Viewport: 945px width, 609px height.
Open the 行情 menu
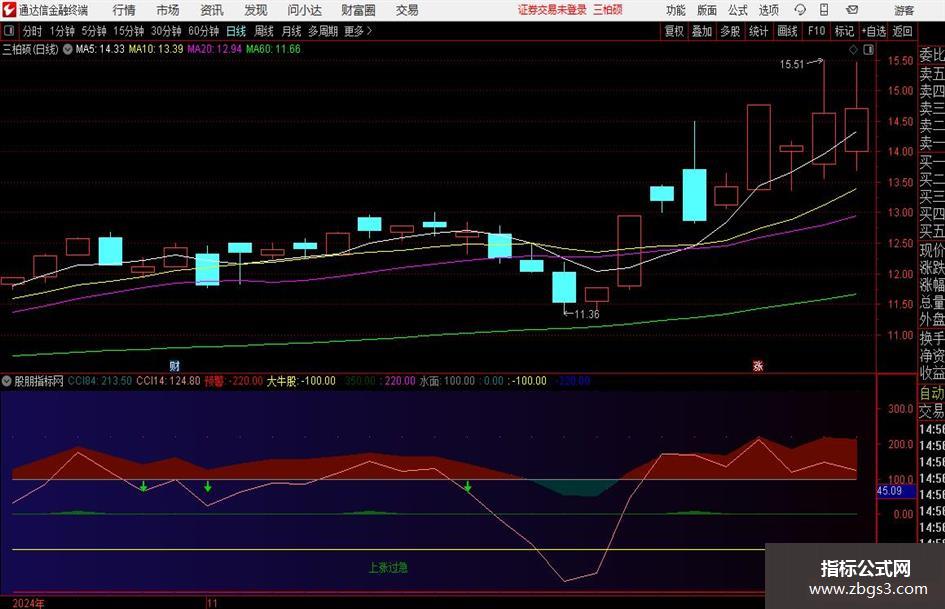click(x=124, y=10)
